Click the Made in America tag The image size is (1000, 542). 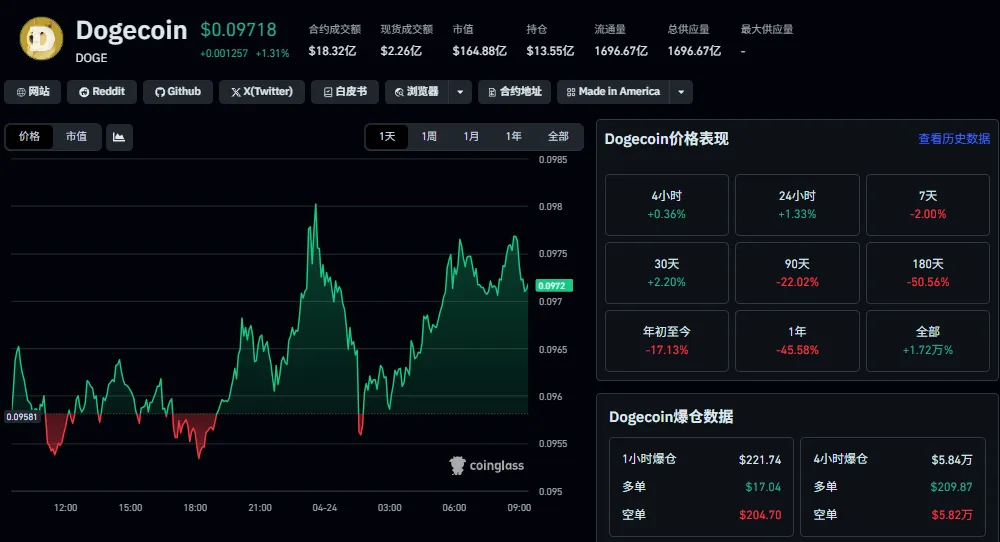pyautogui.click(x=614, y=92)
